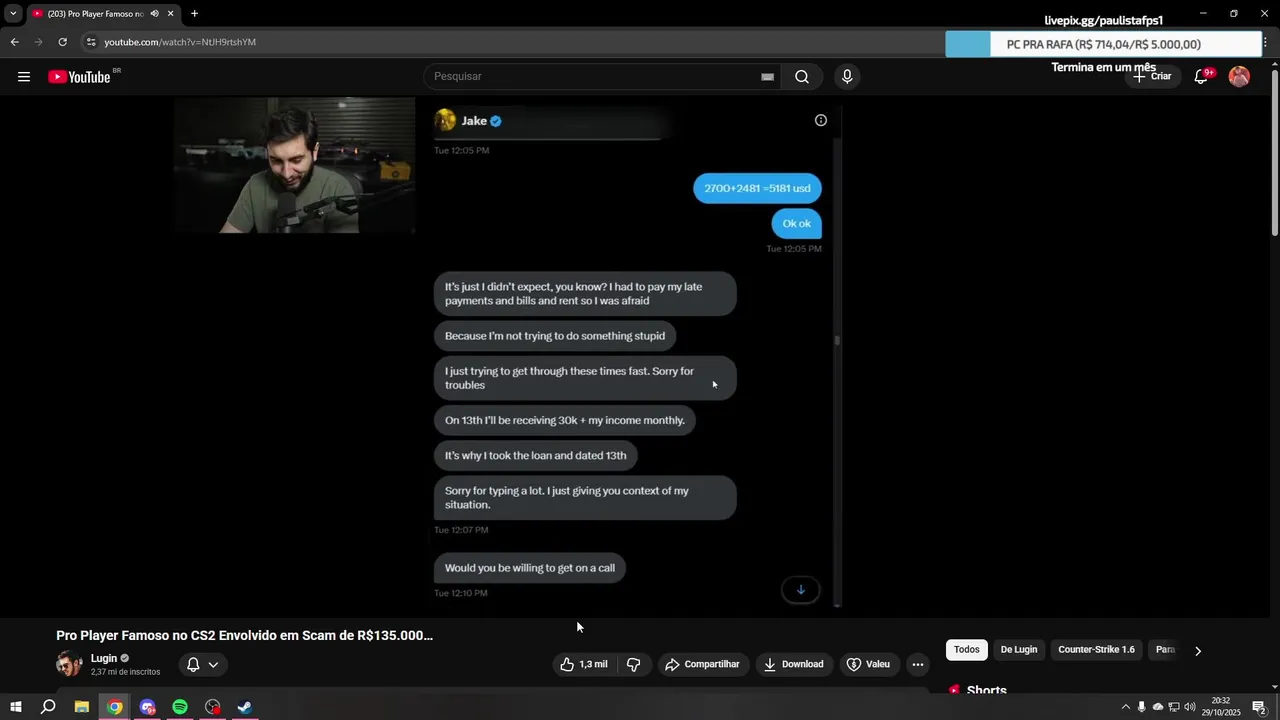
Task: Open Discord from the taskbar
Action: click(x=148, y=707)
